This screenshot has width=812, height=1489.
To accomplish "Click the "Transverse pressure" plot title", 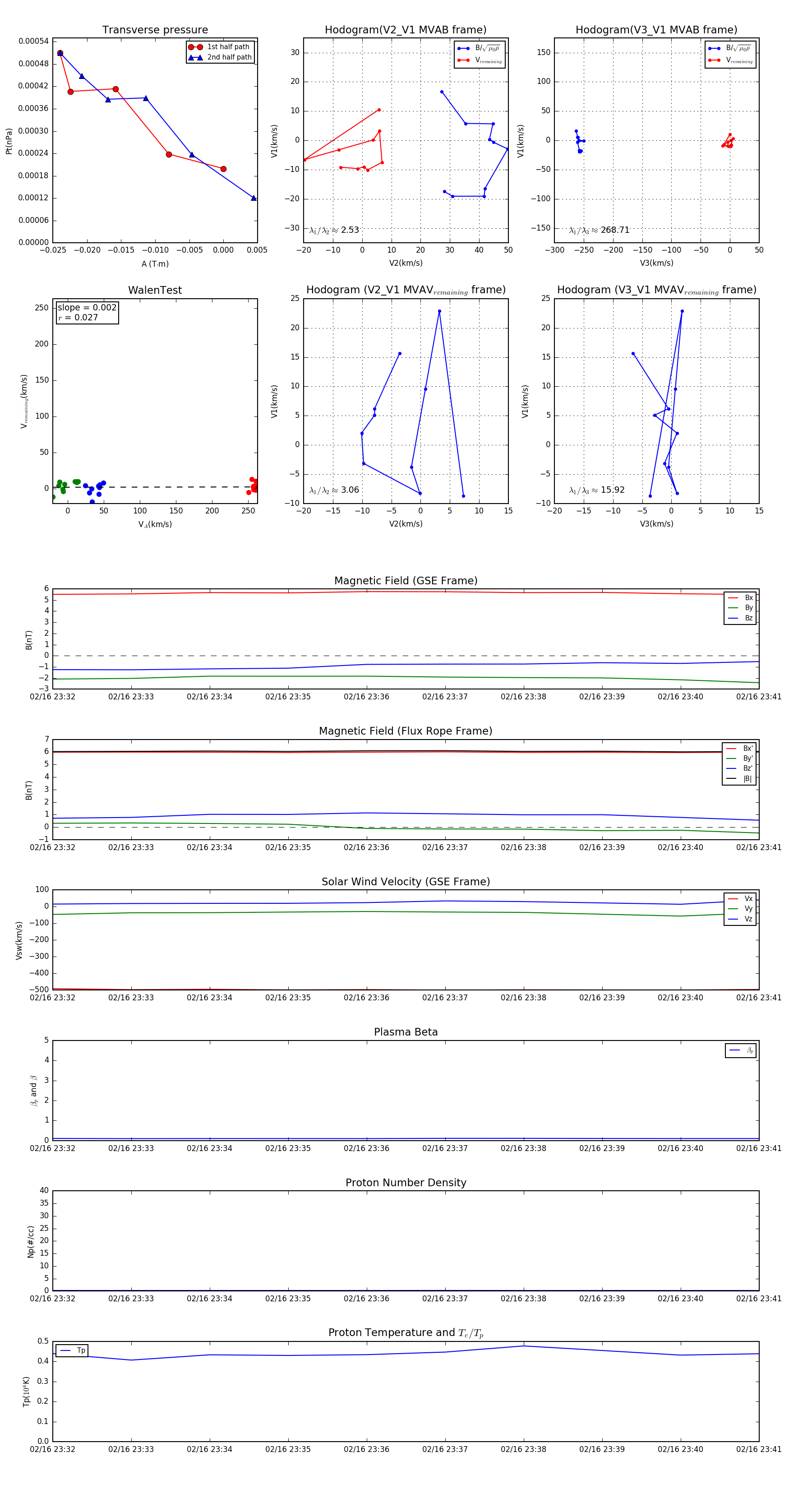I will (x=155, y=29).
